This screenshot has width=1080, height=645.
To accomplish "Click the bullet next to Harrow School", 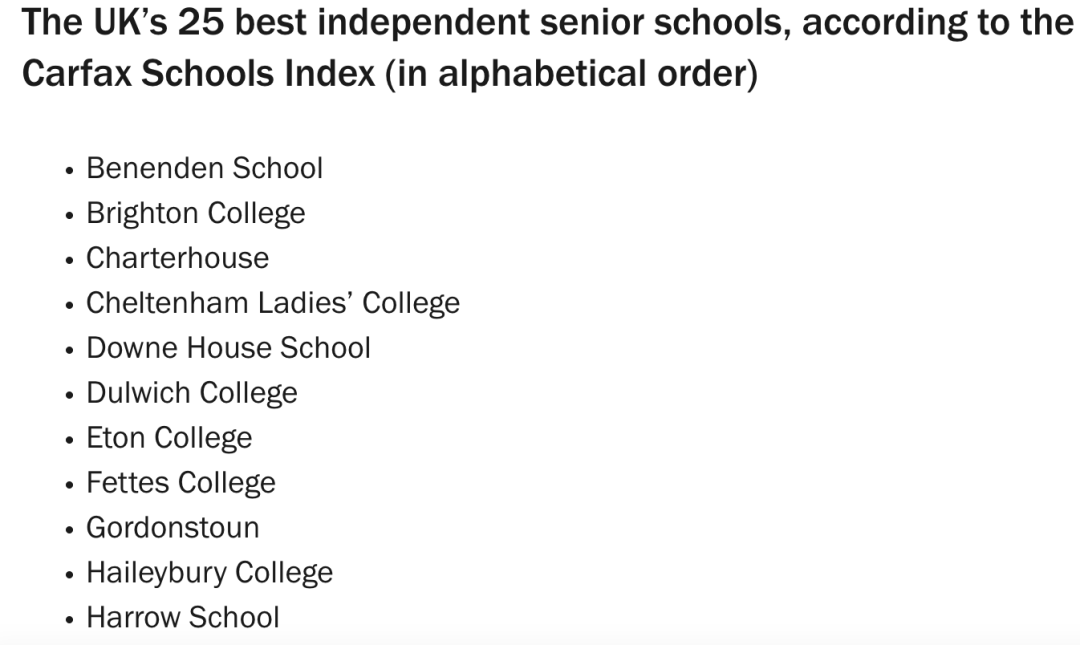I will pos(69,620).
